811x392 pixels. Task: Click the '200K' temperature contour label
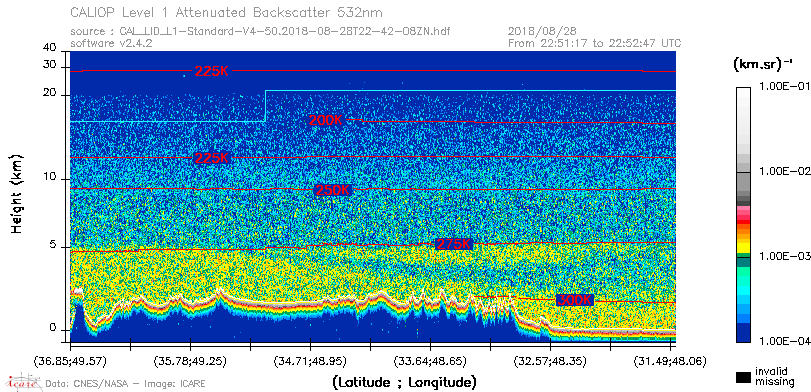[326, 120]
